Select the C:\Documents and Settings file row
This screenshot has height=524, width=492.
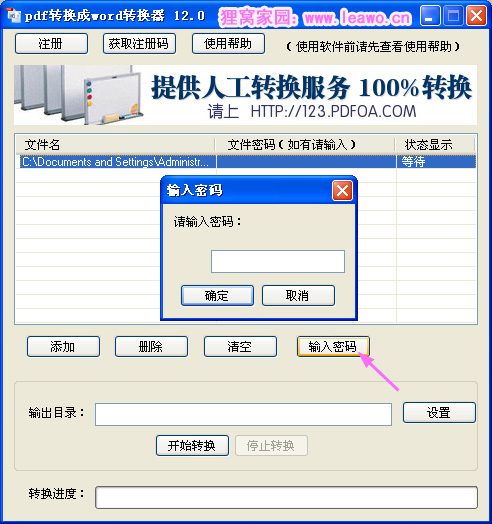pos(246,162)
